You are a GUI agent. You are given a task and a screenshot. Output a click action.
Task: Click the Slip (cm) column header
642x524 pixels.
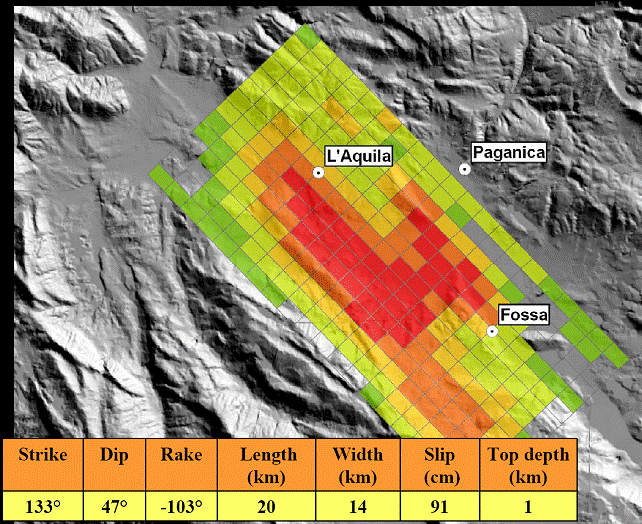tap(440, 465)
